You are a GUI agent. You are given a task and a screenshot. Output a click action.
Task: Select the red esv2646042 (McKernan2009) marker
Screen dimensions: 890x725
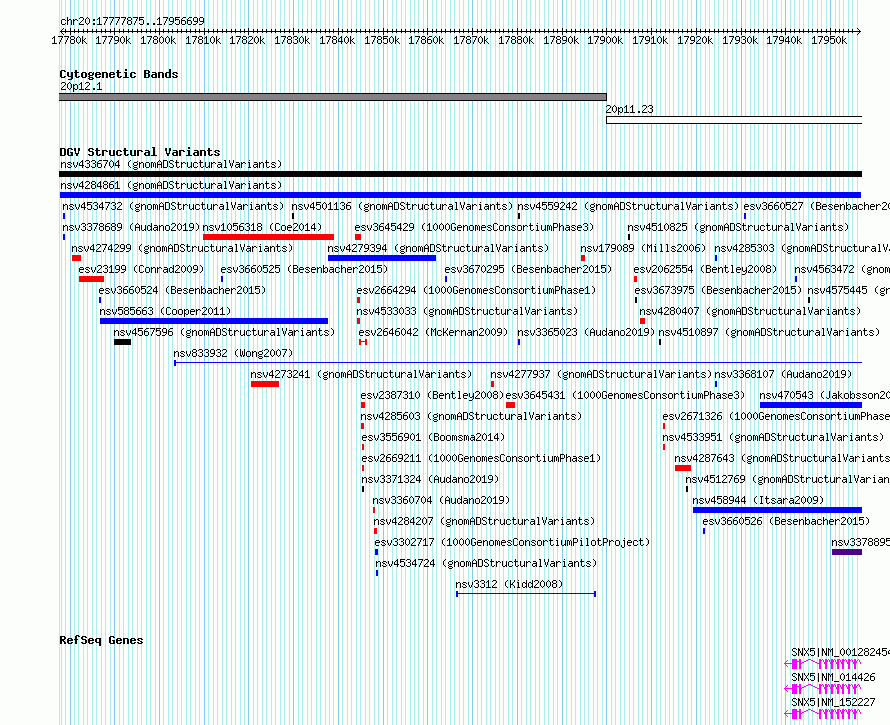363,342
